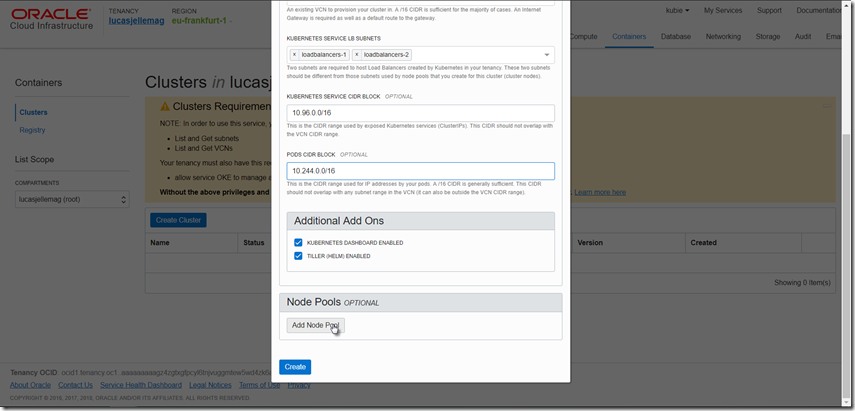The height and width of the screenshot is (411, 855).
Task: Click the blue Create button
Action: pyautogui.click(x=295, y=367)
